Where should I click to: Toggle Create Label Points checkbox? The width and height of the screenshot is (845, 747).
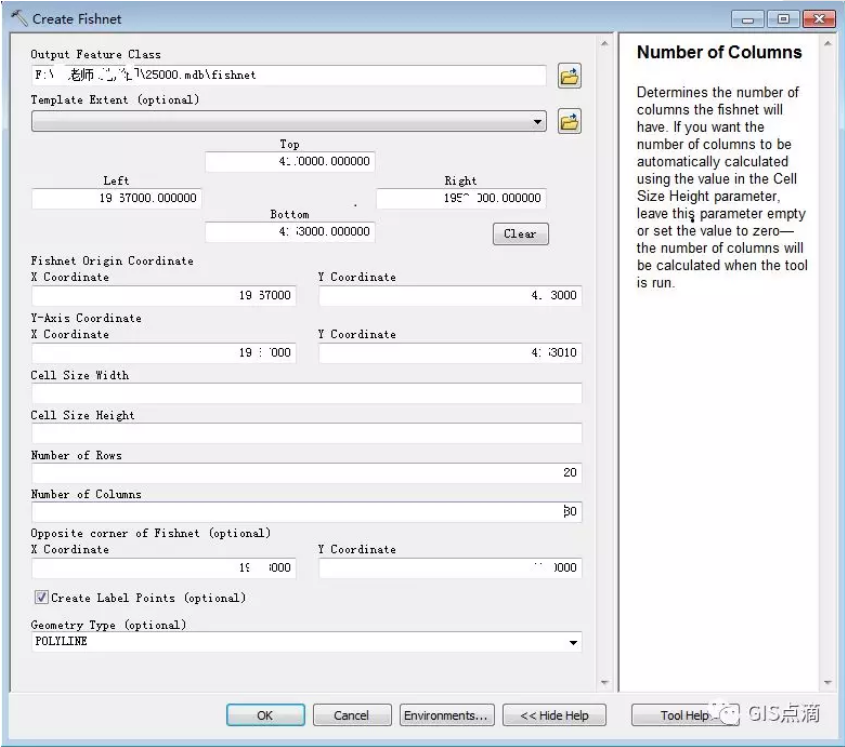point(41,597)
